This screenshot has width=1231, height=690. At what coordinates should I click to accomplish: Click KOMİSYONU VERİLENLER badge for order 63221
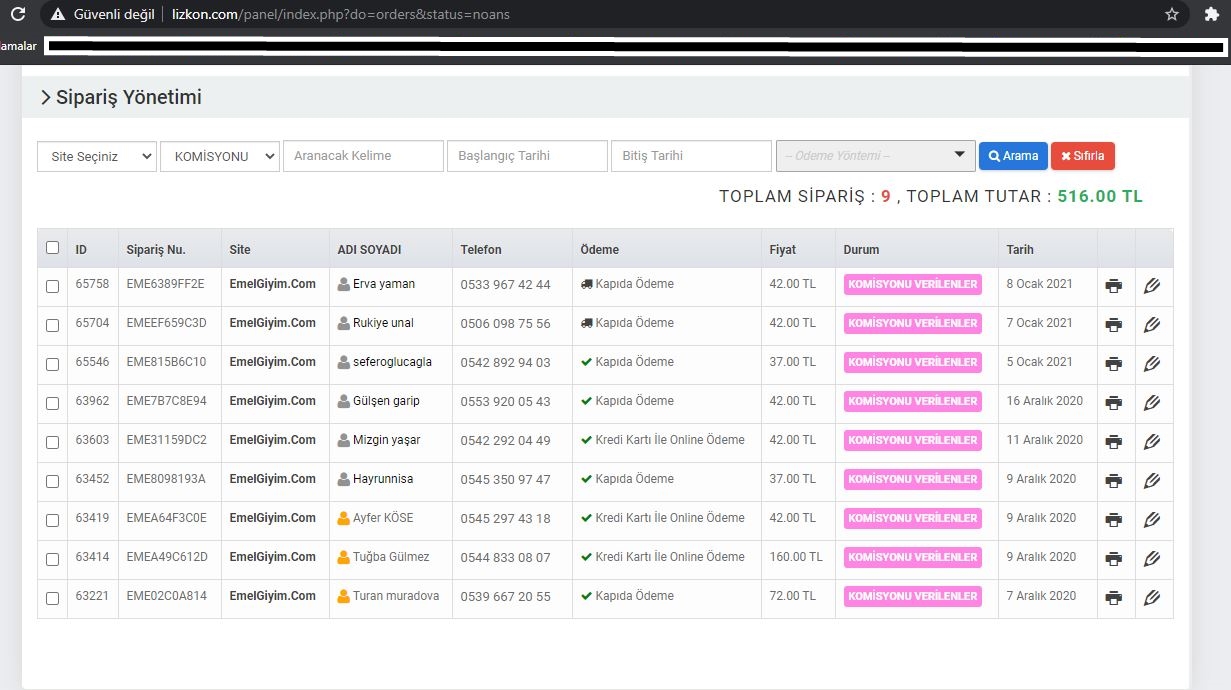(x=913, y=596)
